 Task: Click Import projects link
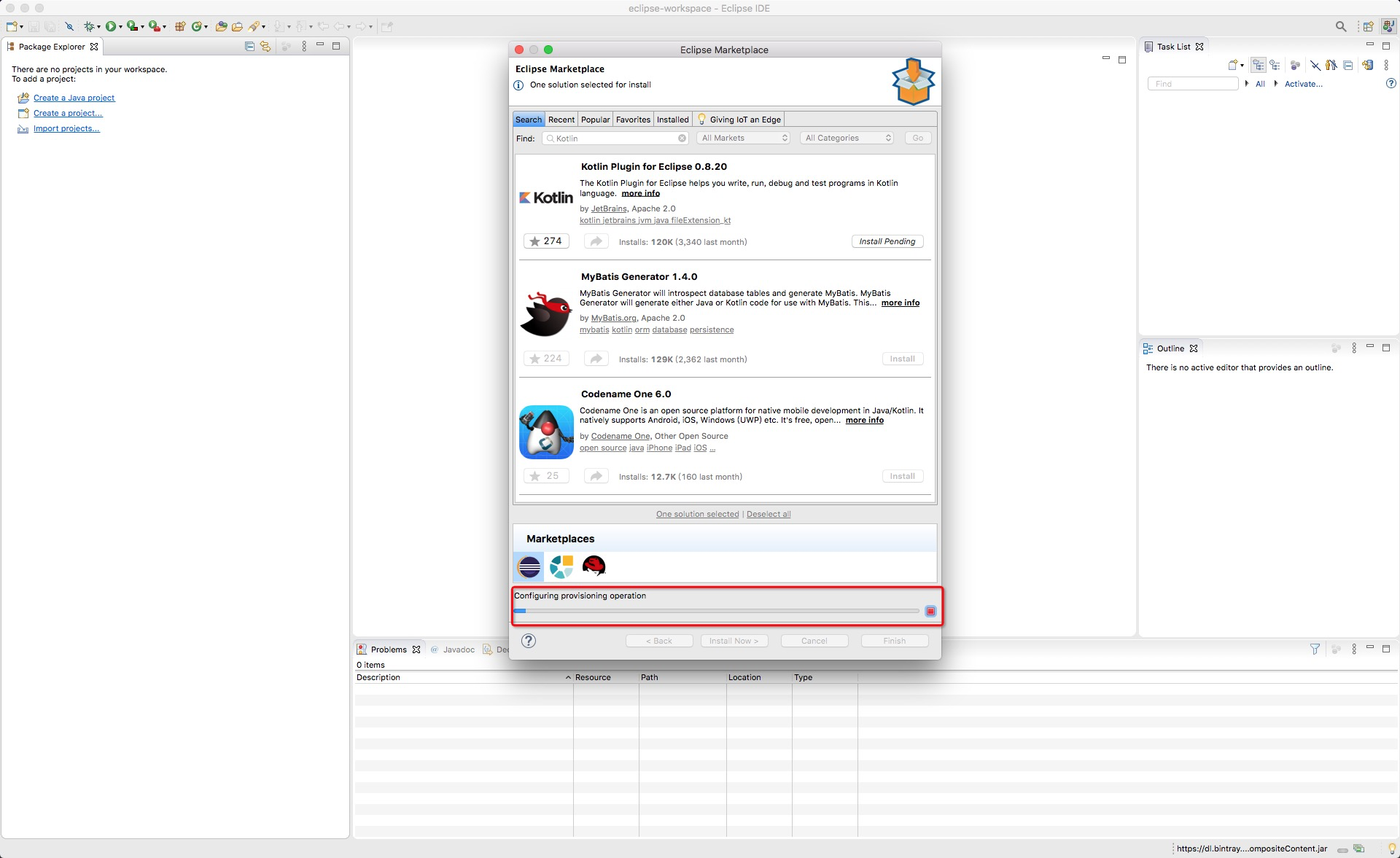tap(66, 128)
